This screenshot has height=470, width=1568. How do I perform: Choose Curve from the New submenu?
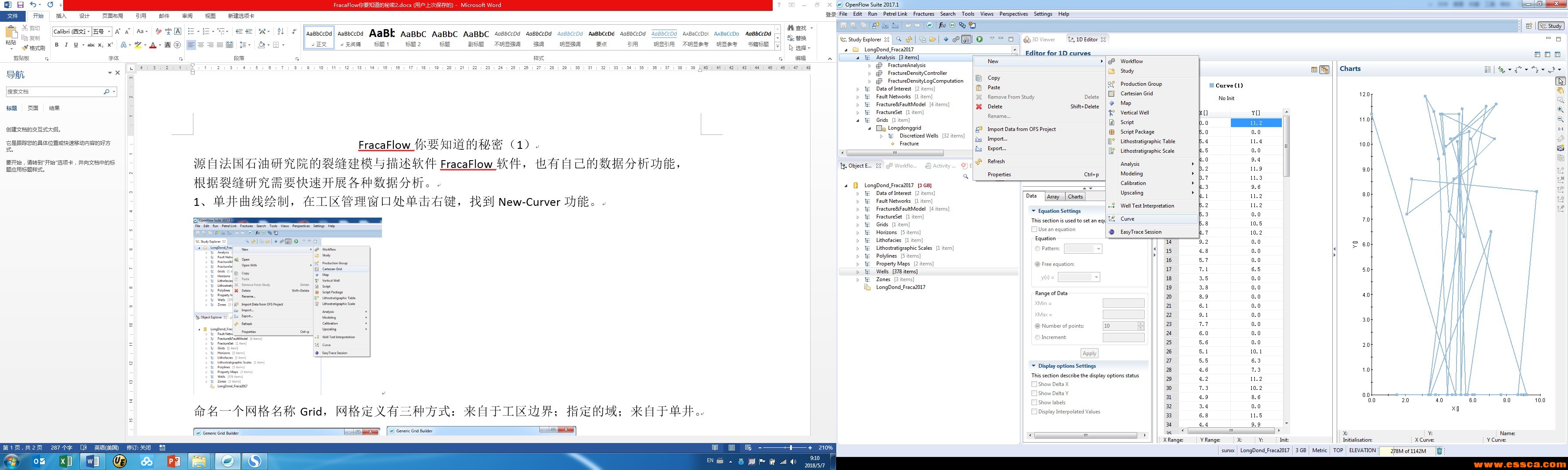[x=1127, y=219]
